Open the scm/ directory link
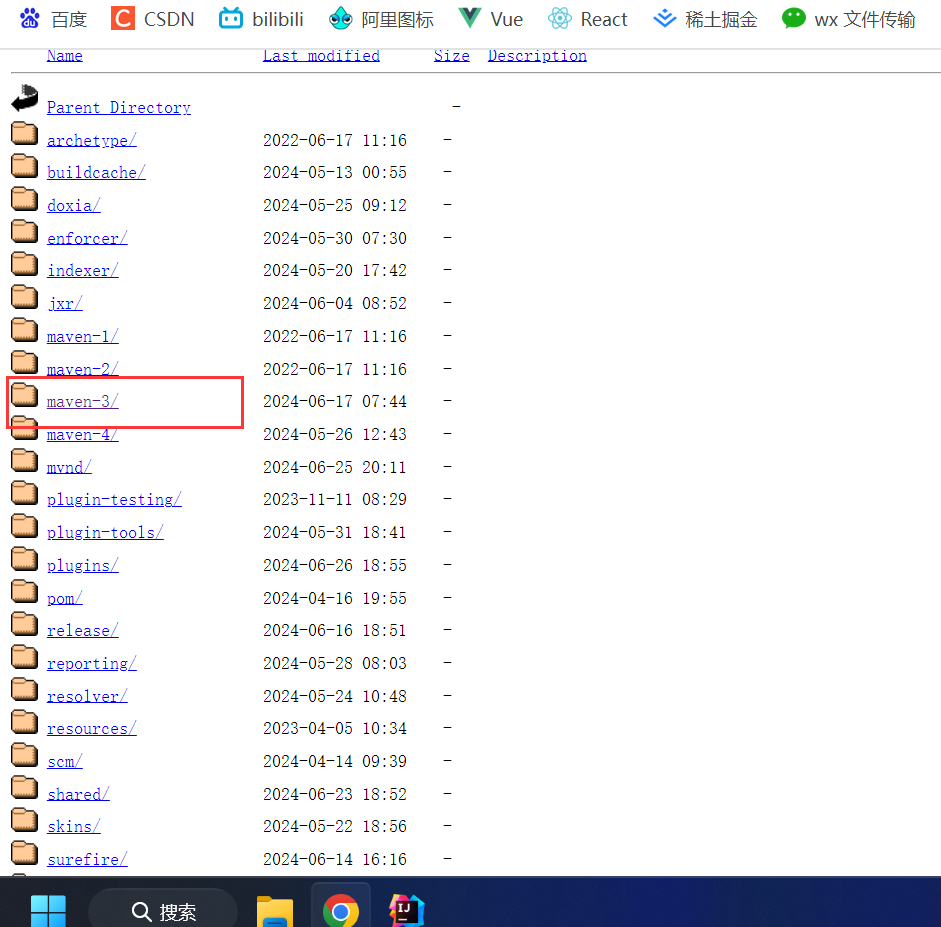The width and height of the screenshot is (941, 927). (x=65, y=762)
